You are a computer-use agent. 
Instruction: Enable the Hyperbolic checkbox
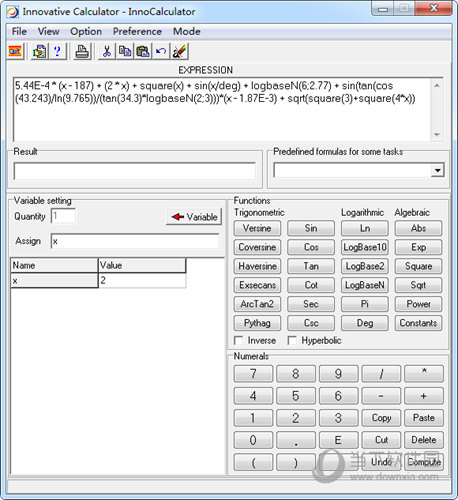click(292, 341)
